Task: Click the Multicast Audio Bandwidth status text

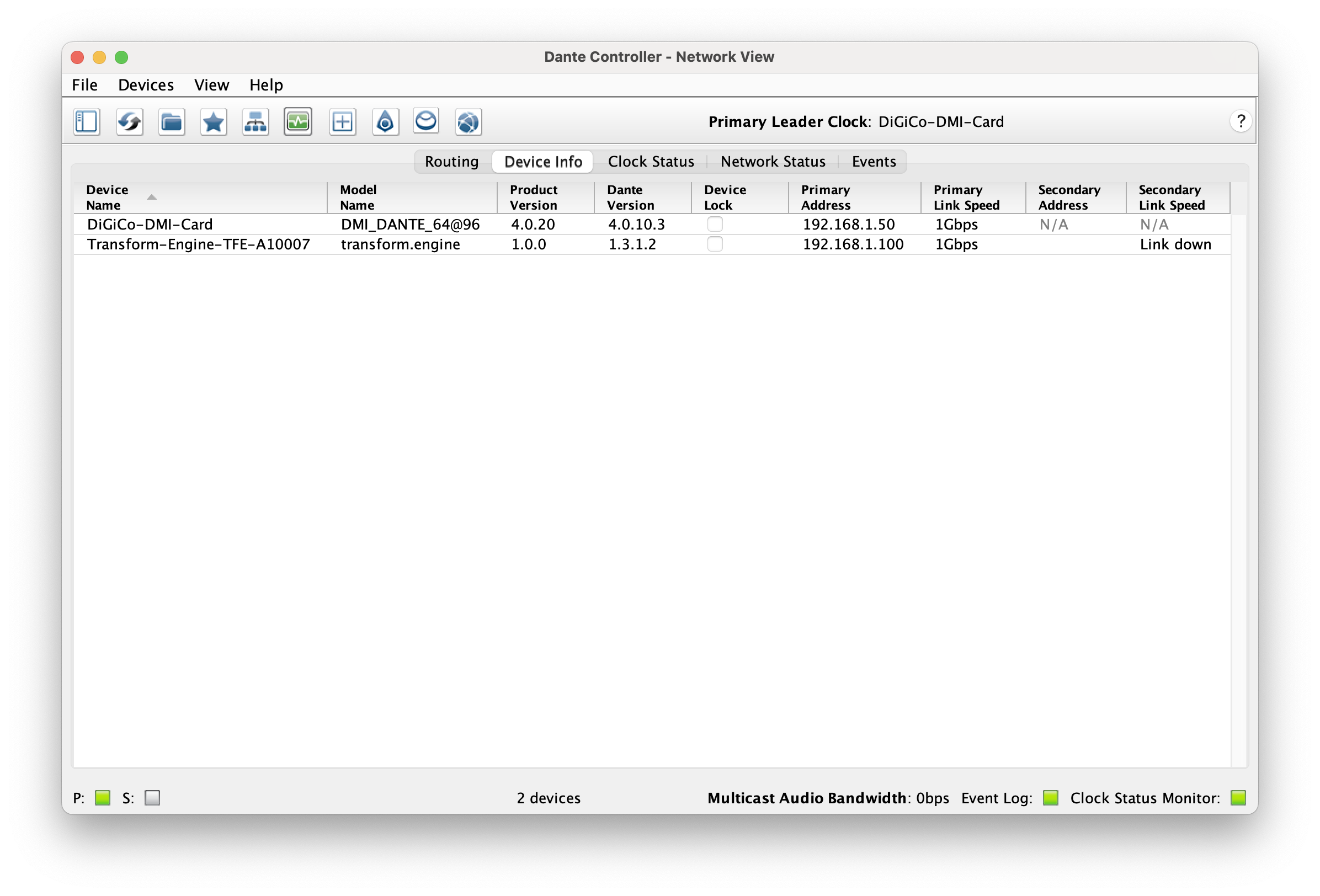Action: coord(828,798)
